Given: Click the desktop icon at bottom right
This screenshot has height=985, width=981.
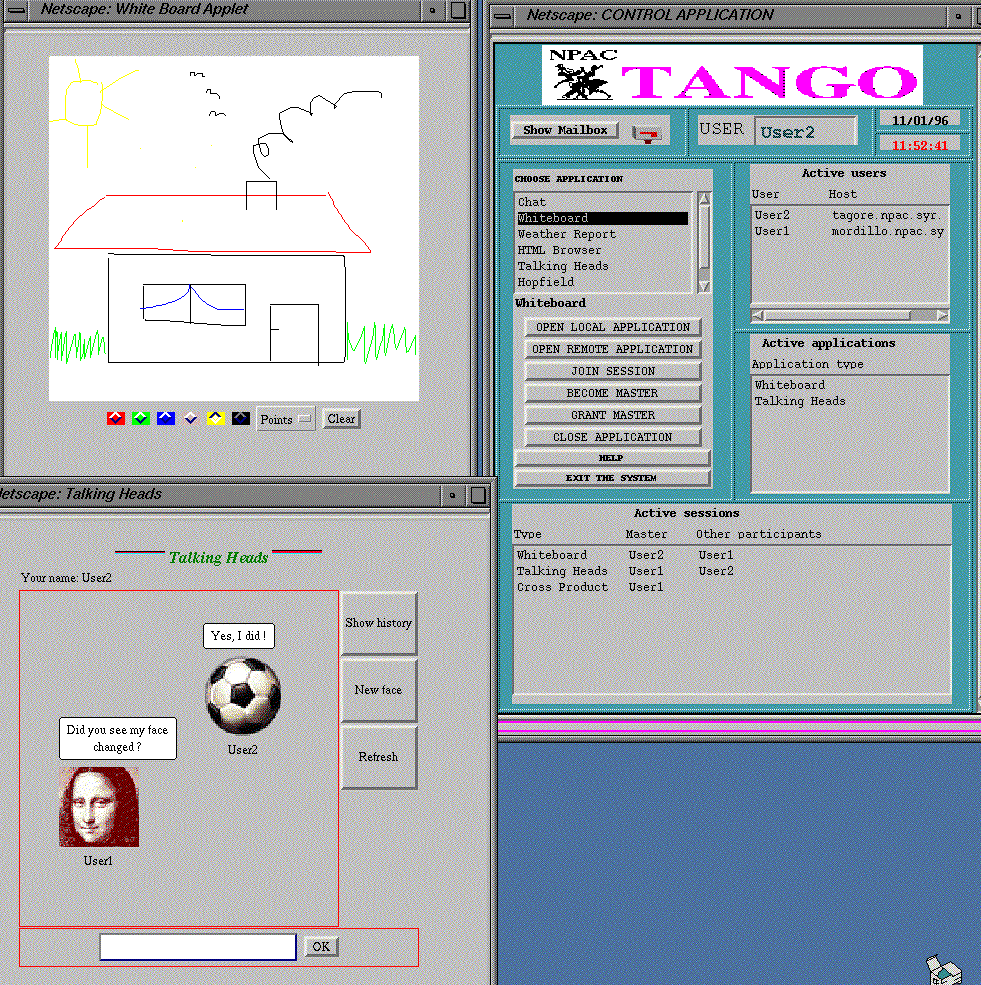Looking at the screenshot, I should [944, 969].
